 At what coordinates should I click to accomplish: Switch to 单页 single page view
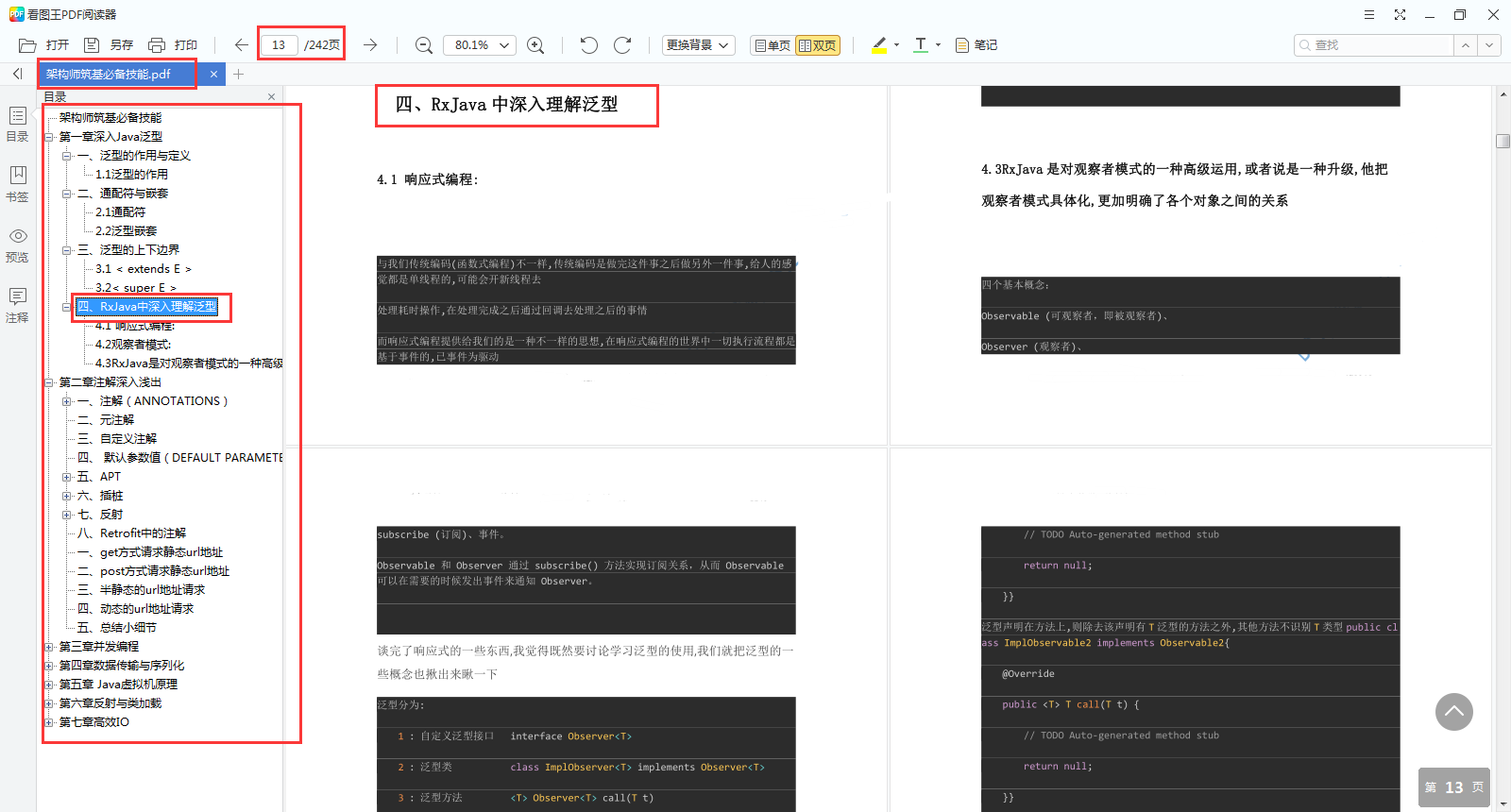coord(772,45)
